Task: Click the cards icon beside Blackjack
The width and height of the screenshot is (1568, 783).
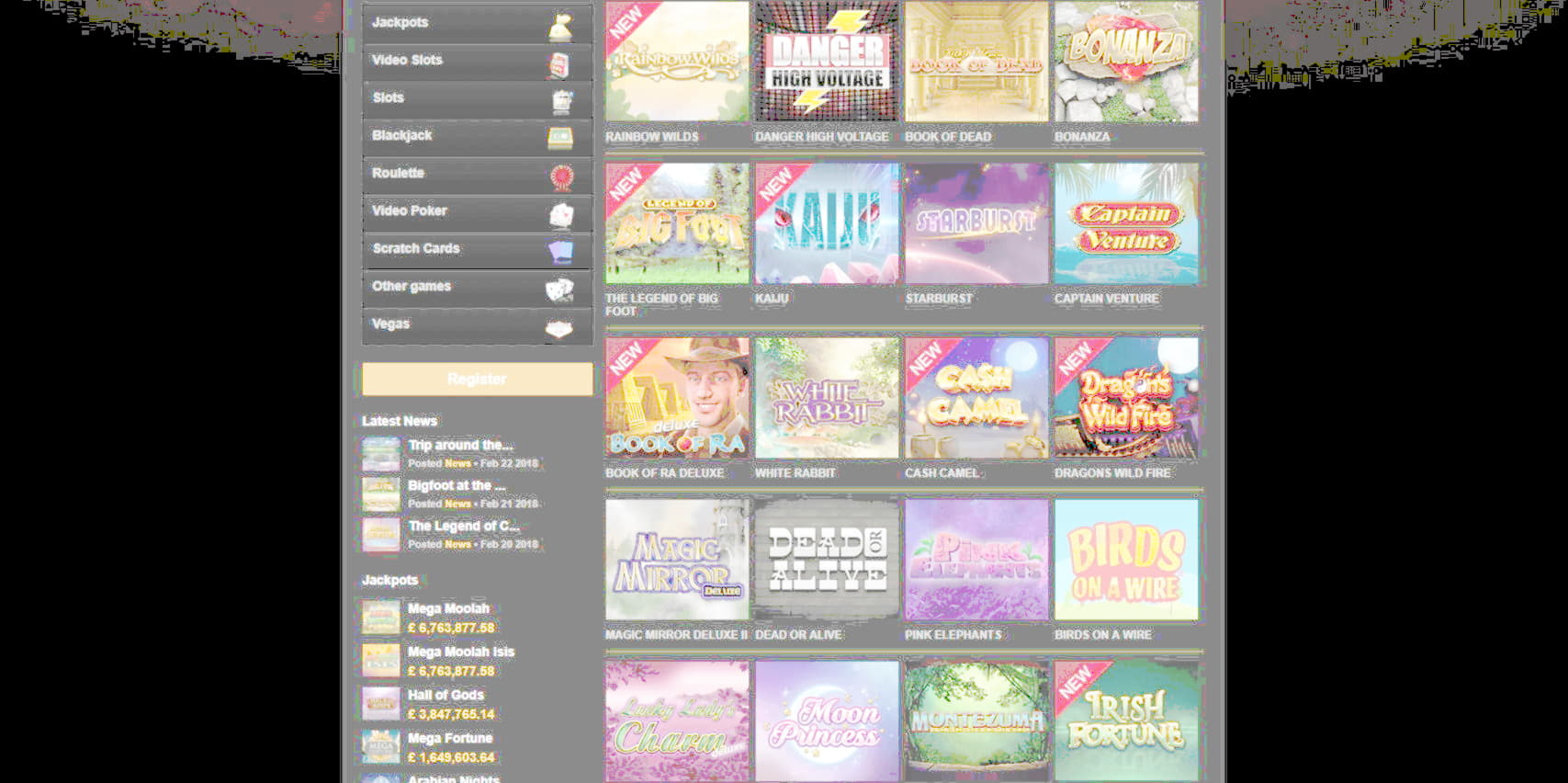Action: 560,139
